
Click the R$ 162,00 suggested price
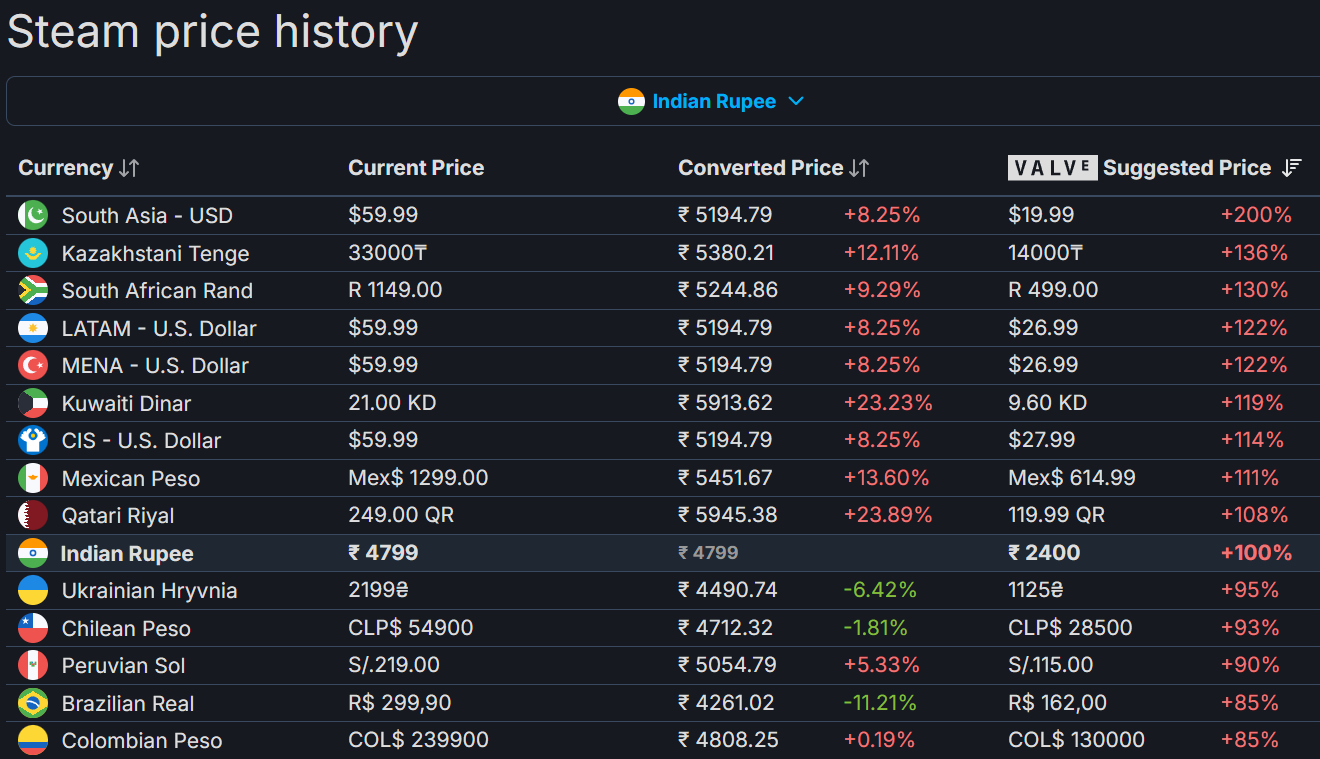1057,703
